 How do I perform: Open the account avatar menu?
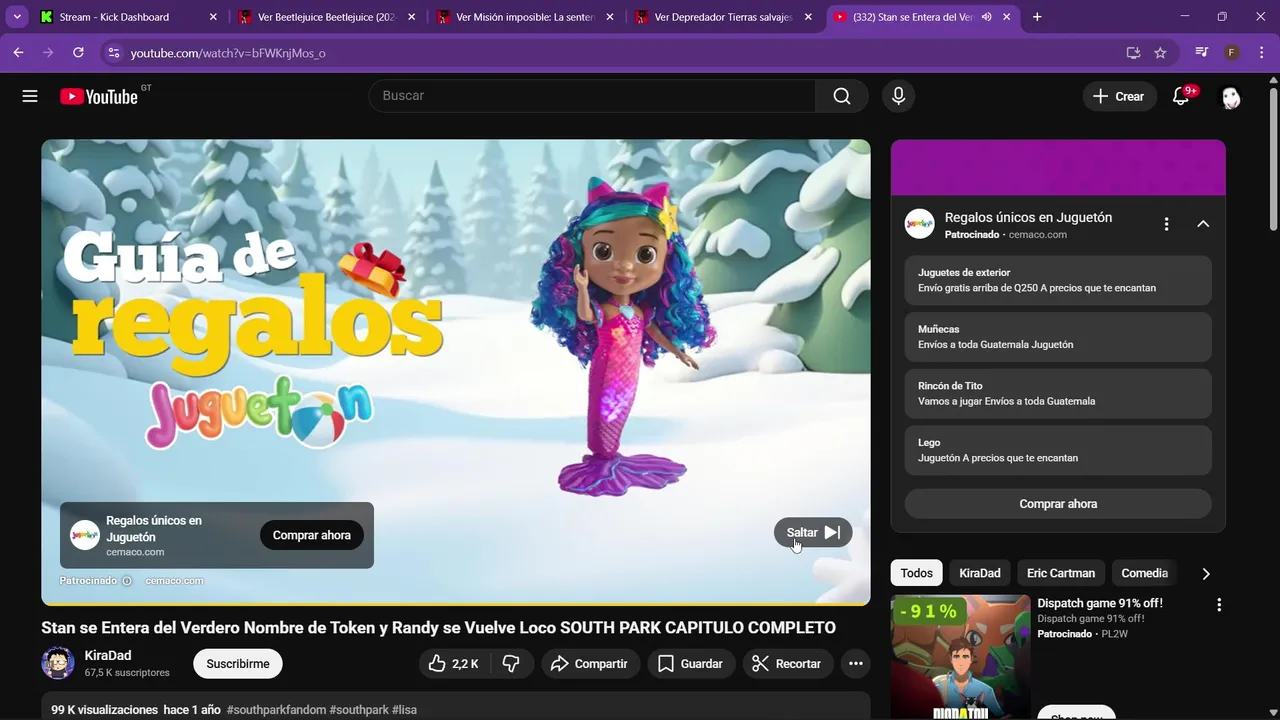coord(1231,97)
